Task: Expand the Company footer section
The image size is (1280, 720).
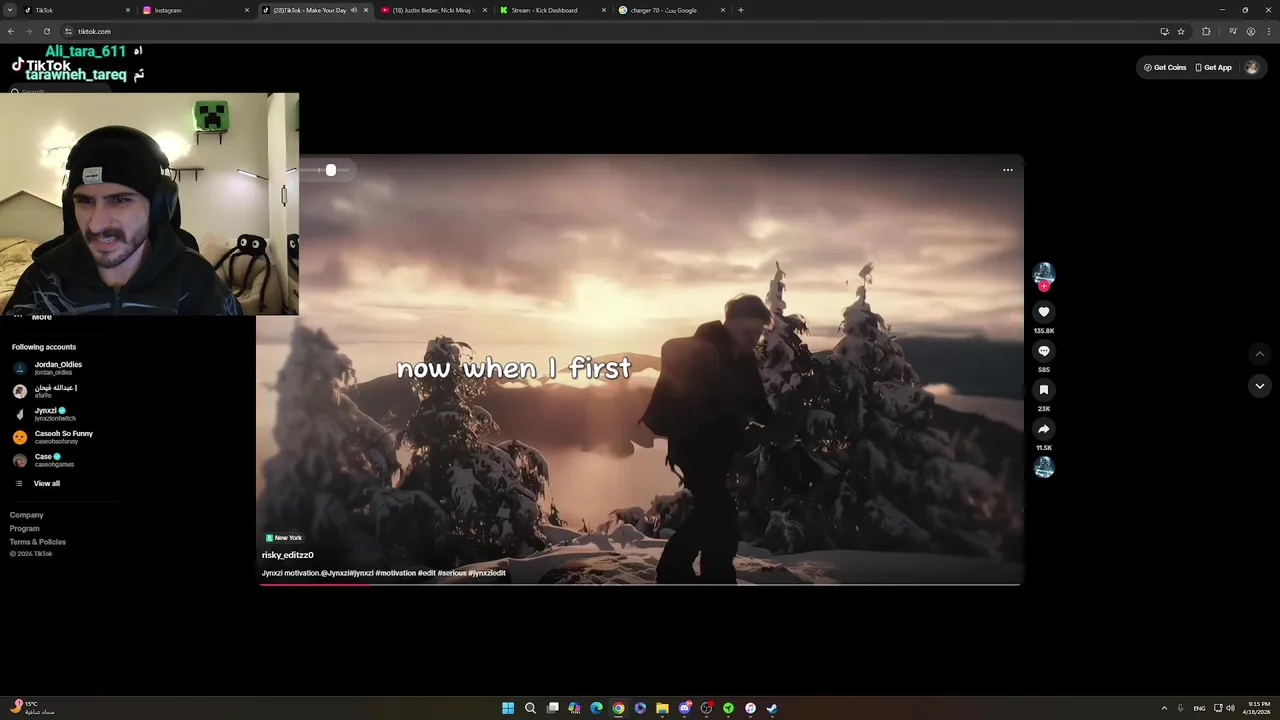Action: coord(27,515)
